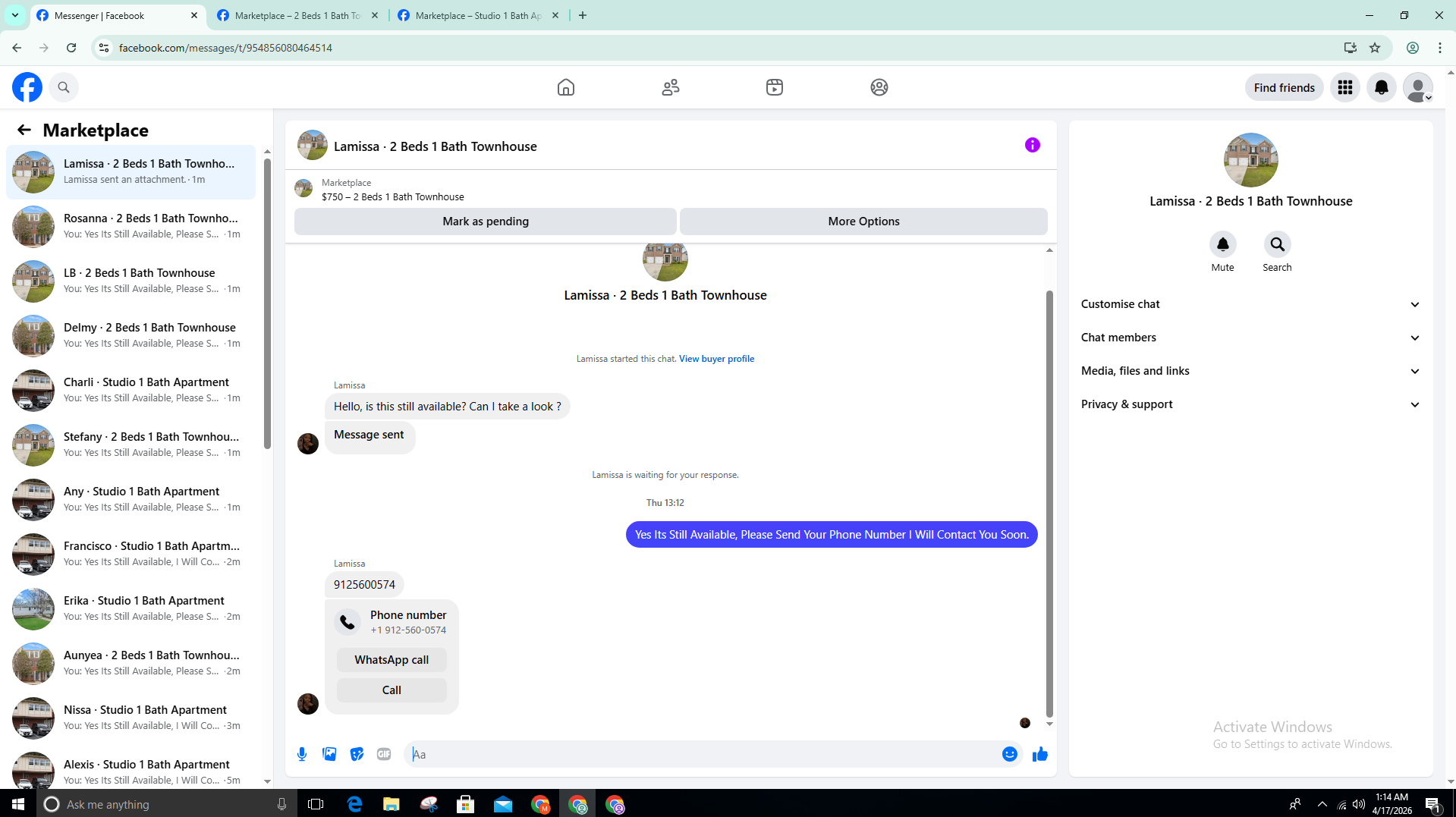Open the Facebook search icon
This screenshot has width=1456, height=817.
click(64, 87)
